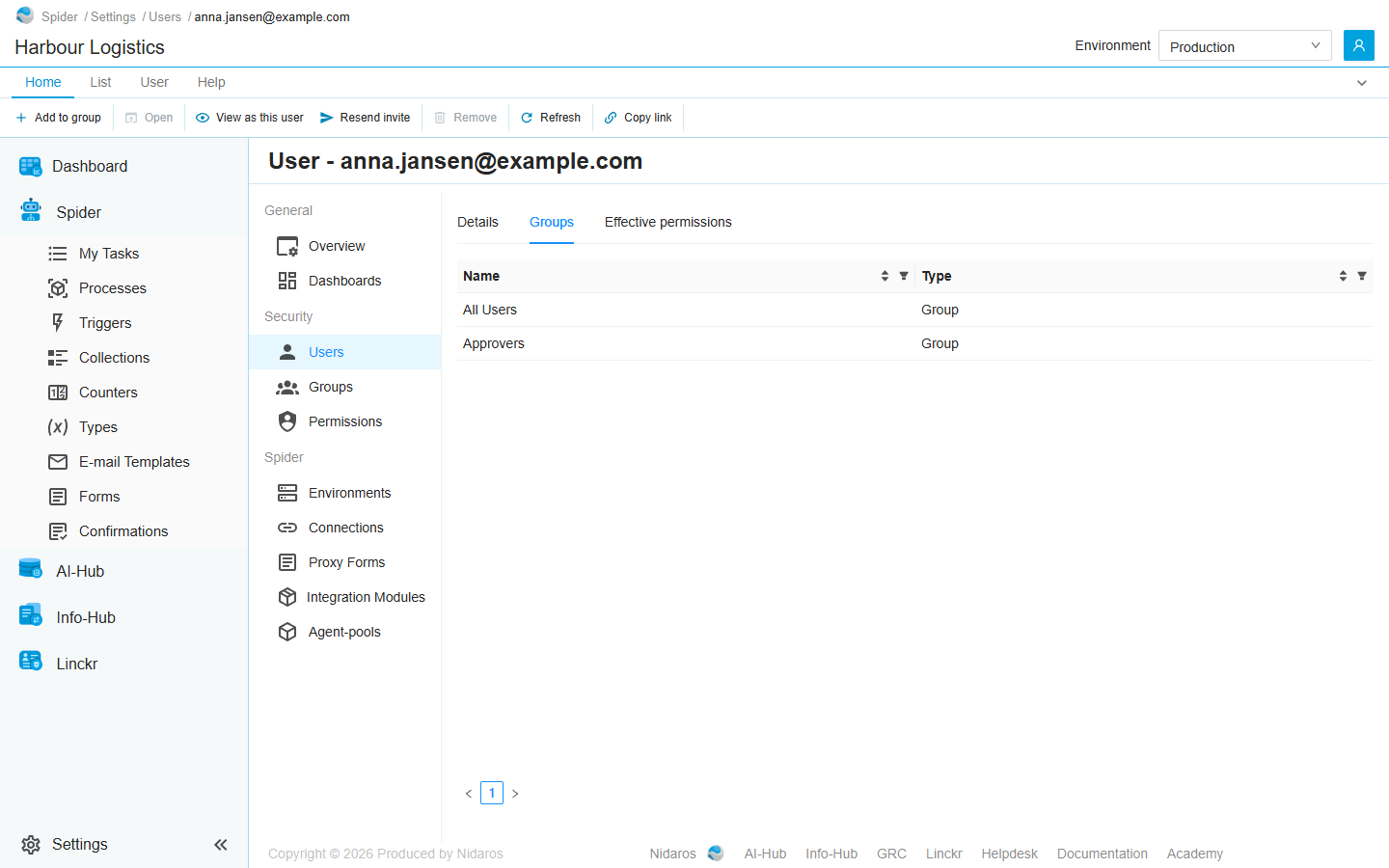Select page 1 in pagination
The height and width of the screenshot is (868, 1389).
(492, 793)
